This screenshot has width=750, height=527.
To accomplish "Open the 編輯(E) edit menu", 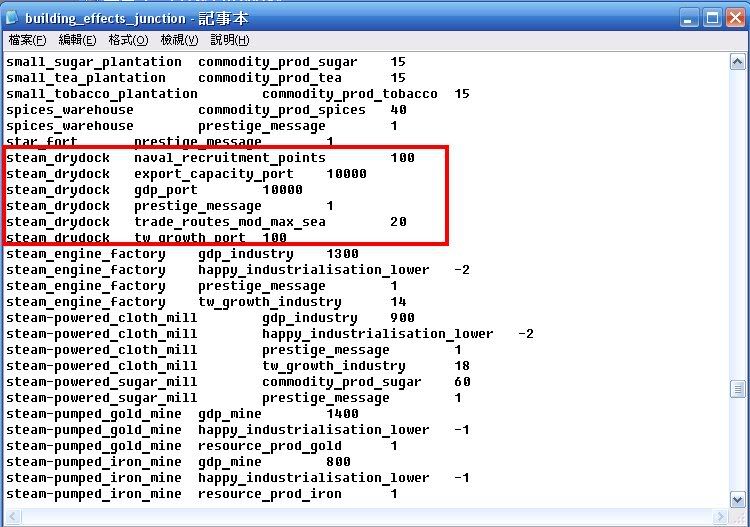I will click(x=77, y=40).
